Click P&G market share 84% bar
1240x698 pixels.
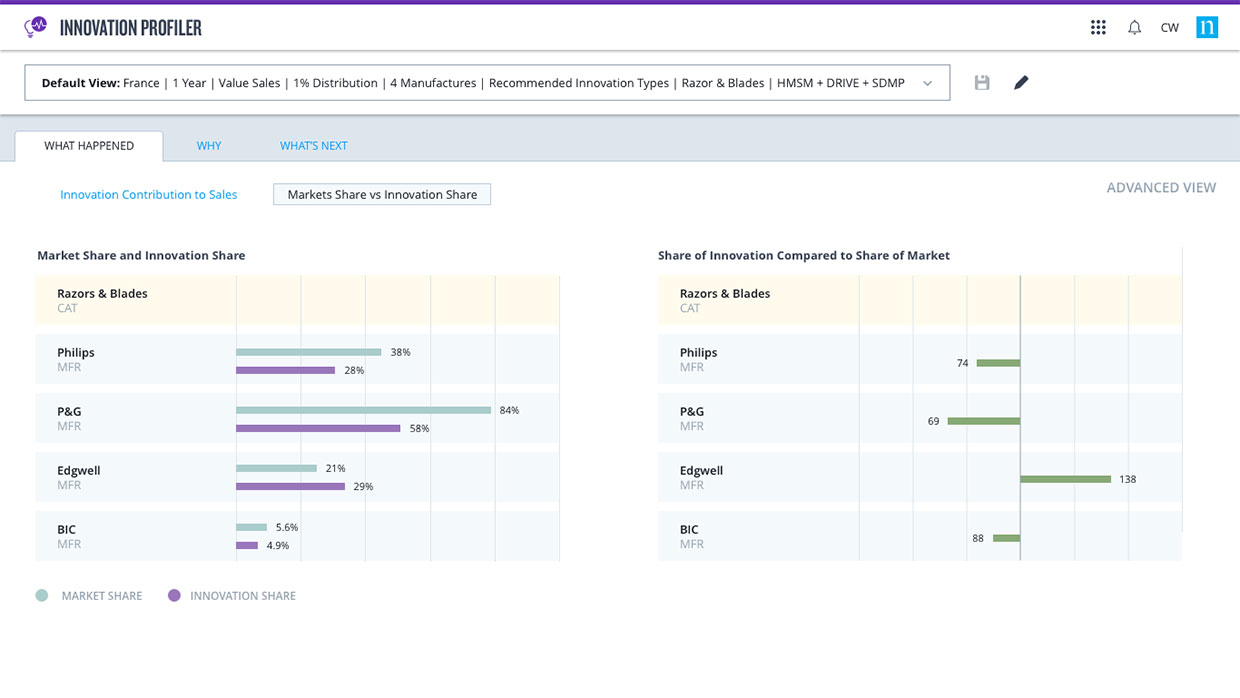(x=363, y=410)
